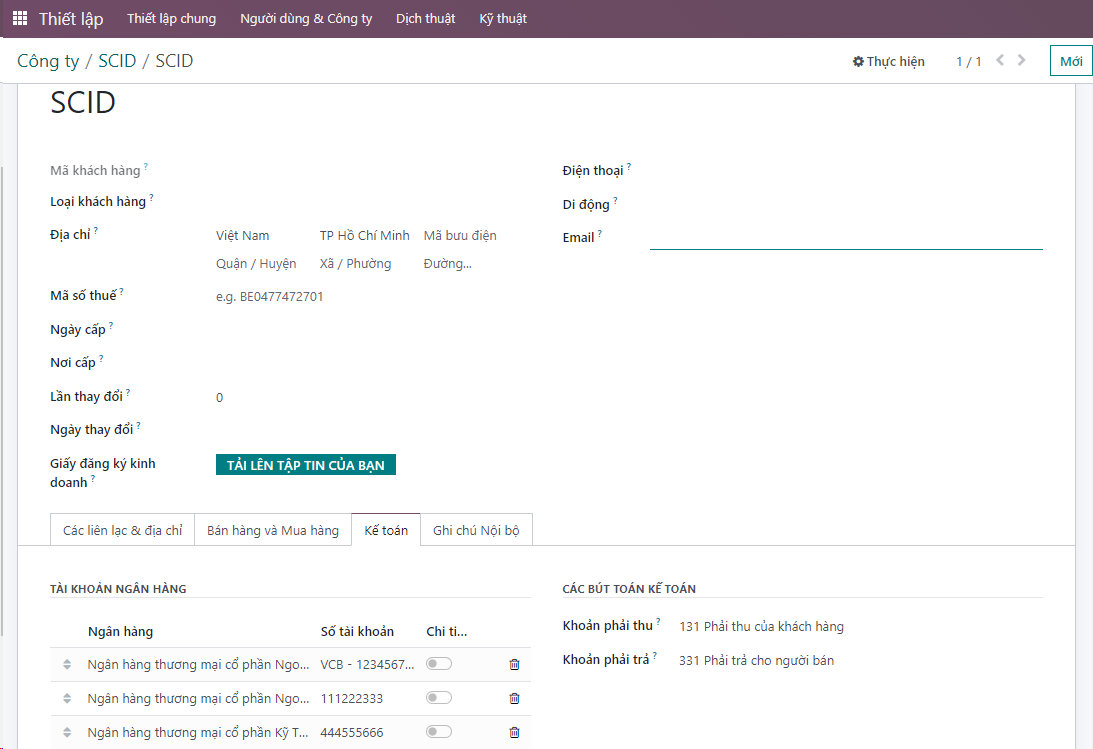Go to previous record arrow
The width and height of the screenshot is (1093, 749).
coord(1000,60)
